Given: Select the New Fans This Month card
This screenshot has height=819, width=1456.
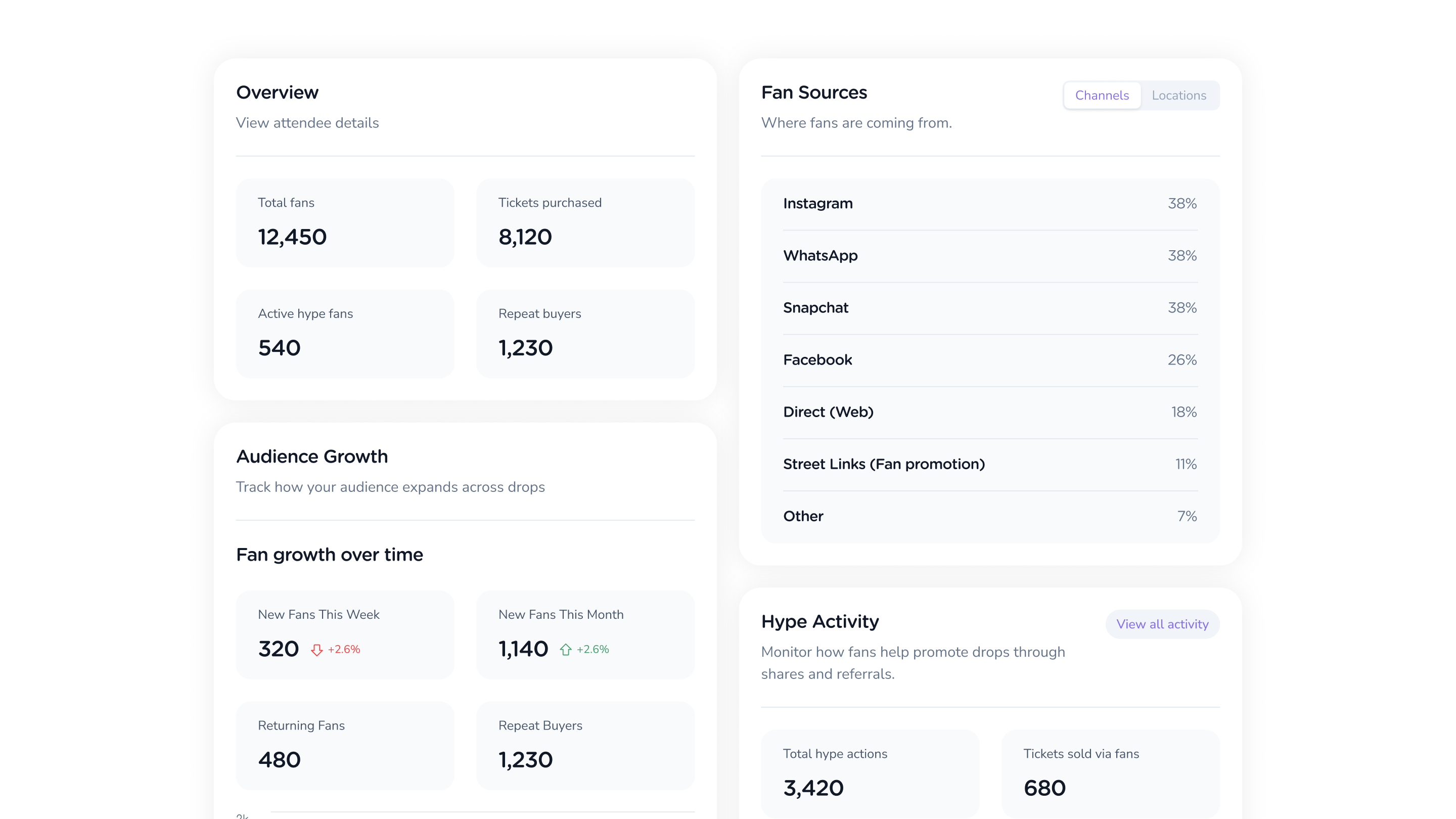Looking at the screenshot, I should tap(585, 635).
